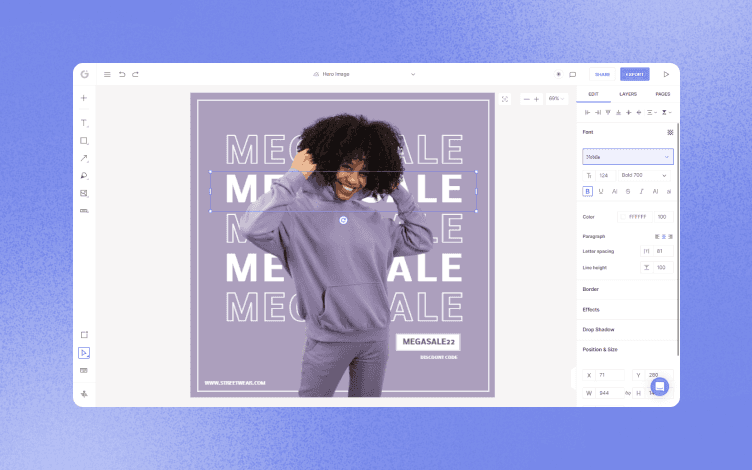Viewport: 752px width, 470px height.
Task: Open the blue chat support bubble
Action: 659,386
